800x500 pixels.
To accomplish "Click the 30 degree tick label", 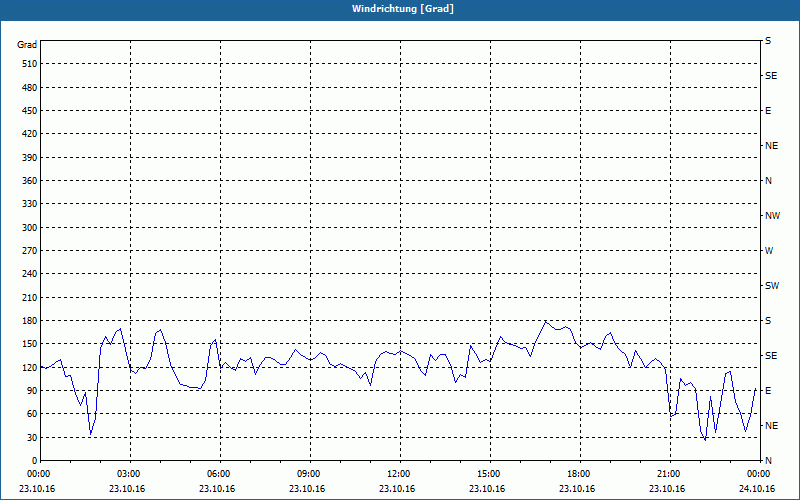I will pyautogui.click(x=31, y=438).
